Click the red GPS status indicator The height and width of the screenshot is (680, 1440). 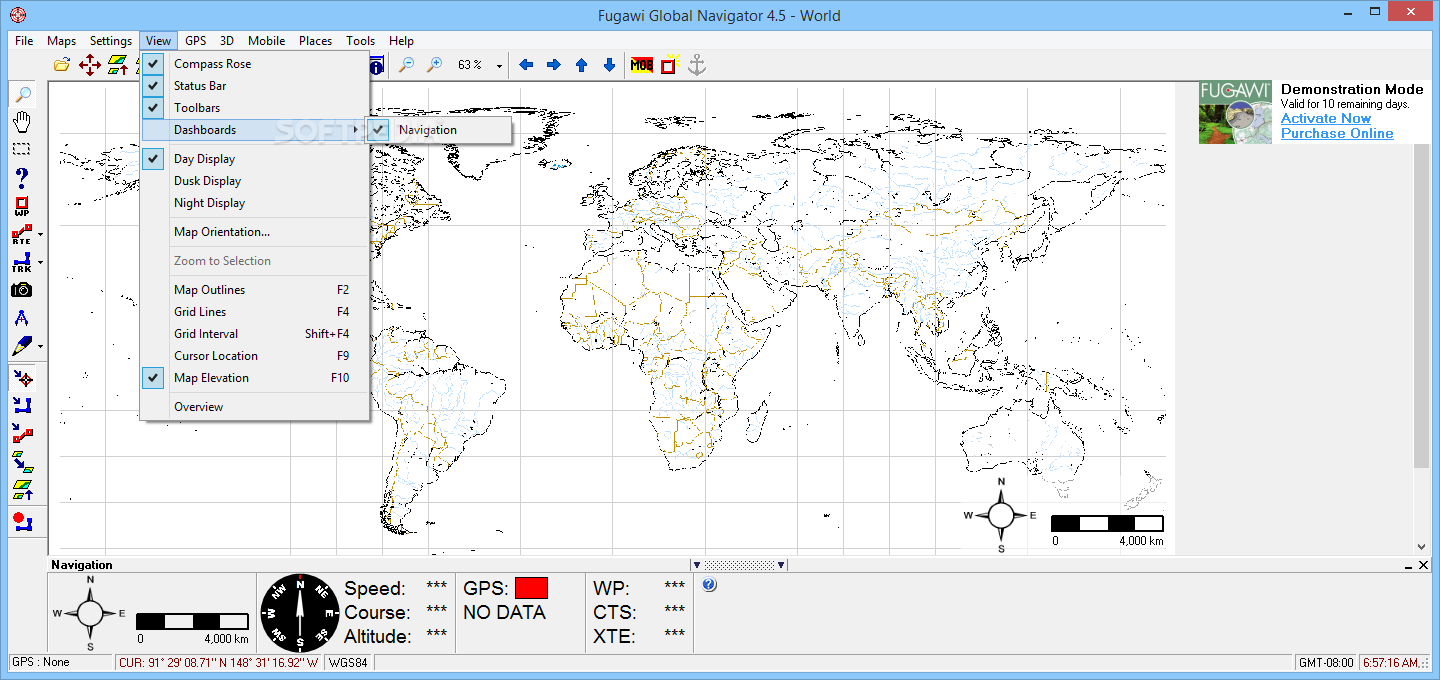531,588
